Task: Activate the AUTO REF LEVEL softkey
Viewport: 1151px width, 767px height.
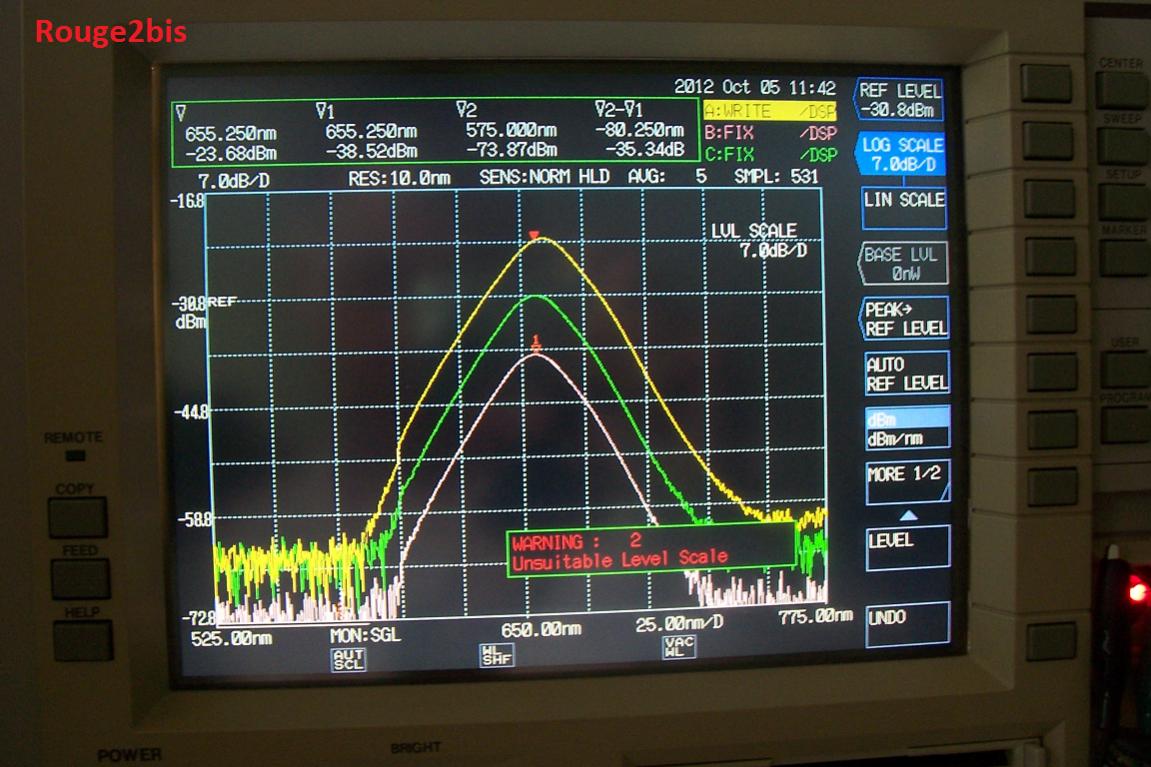Action: click(906, 374)
